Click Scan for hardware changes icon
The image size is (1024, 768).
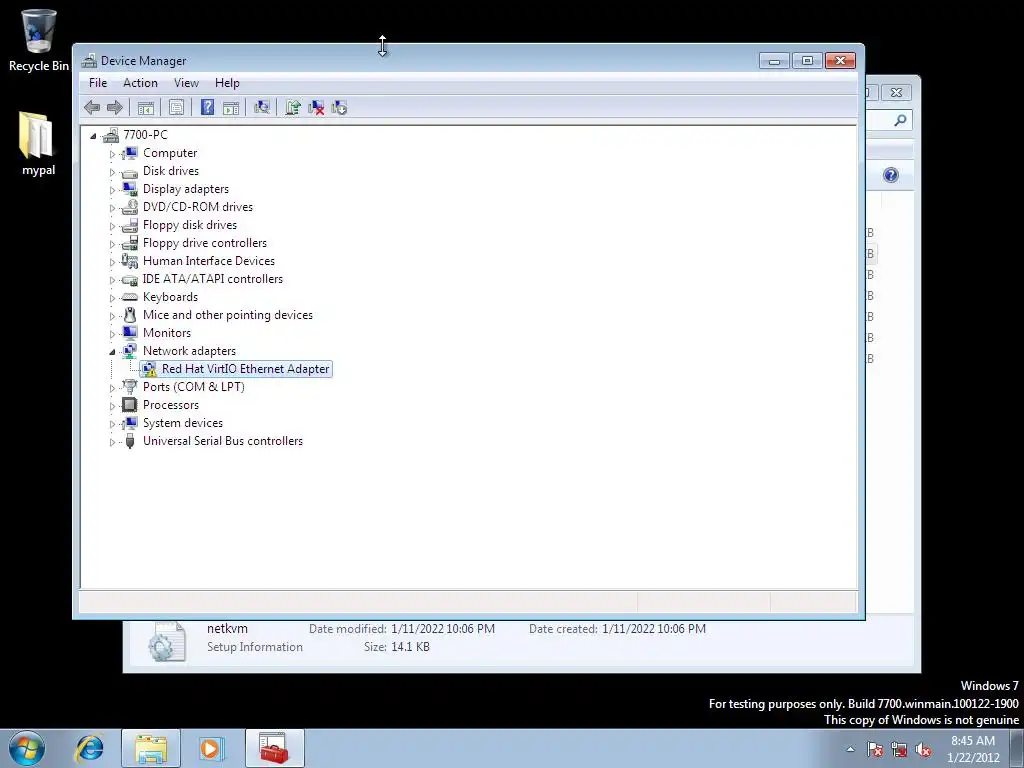[x=262, y=108]
